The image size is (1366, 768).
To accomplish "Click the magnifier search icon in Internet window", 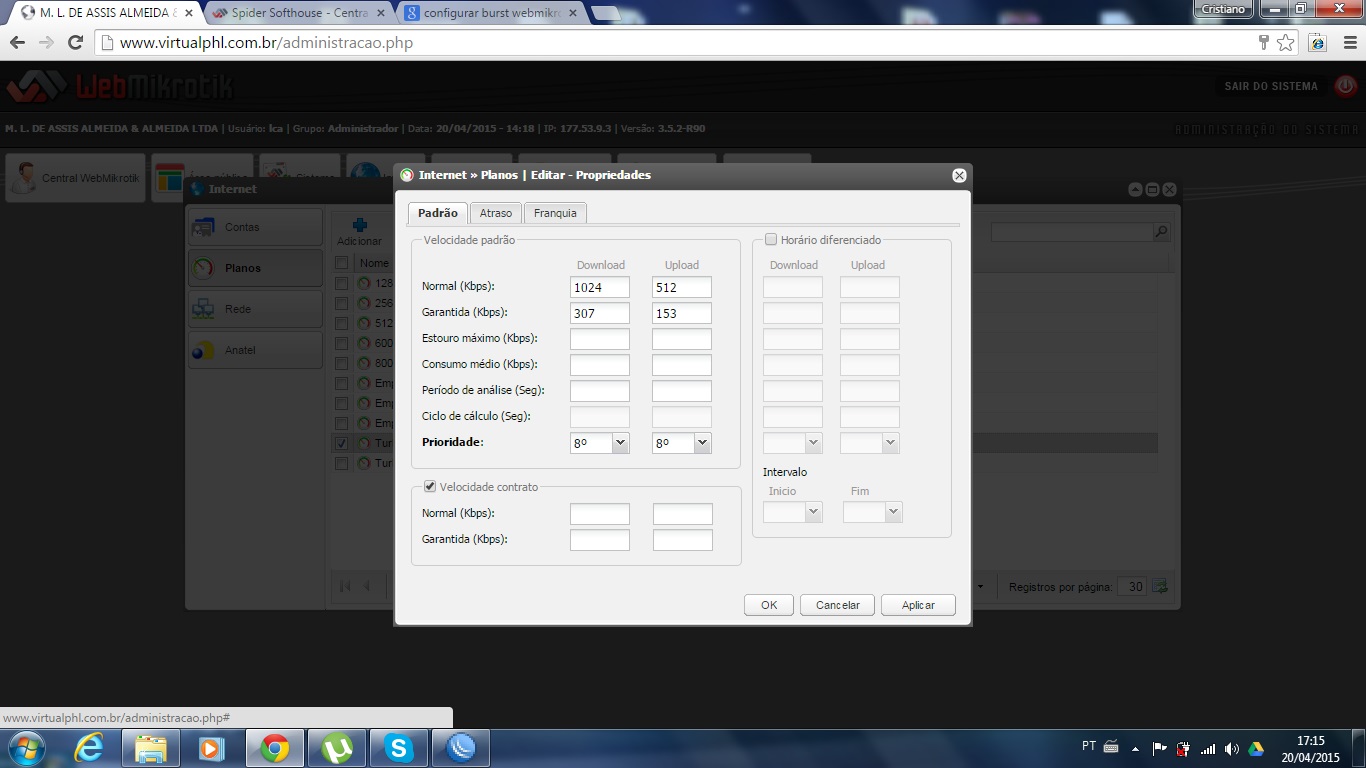I will click(x=1161, y=232).
